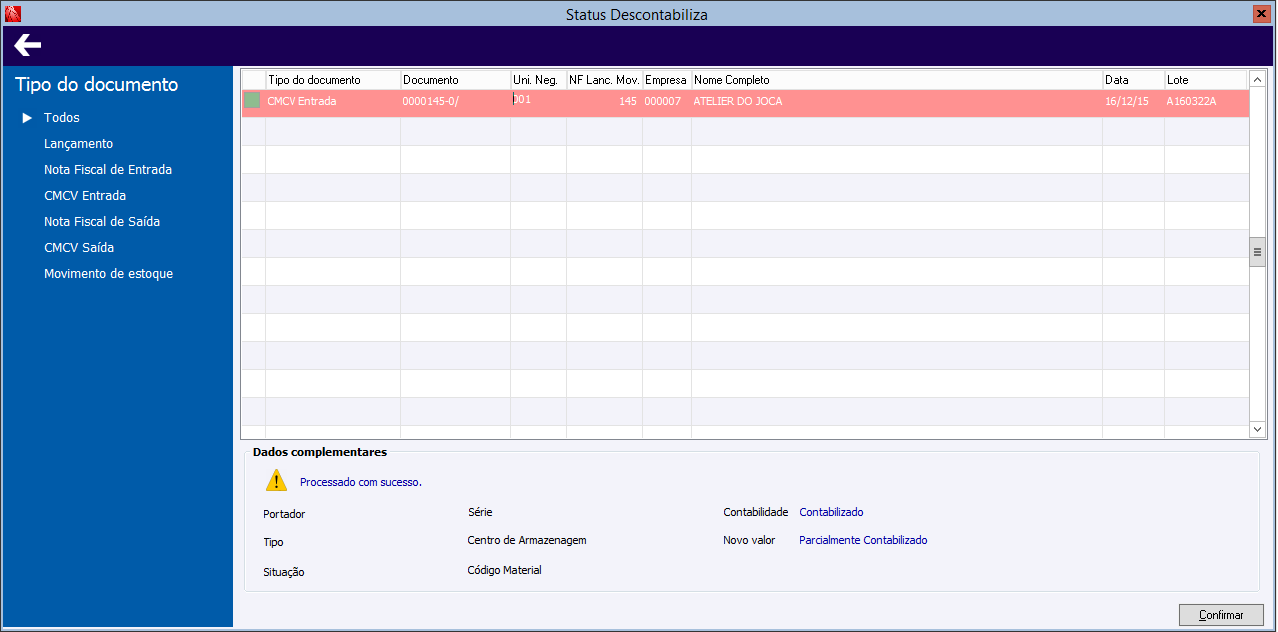Screen dimensions: 1278x632
Task: Click the lot cell 'A160322A'
Action: tap(1206, 102)
